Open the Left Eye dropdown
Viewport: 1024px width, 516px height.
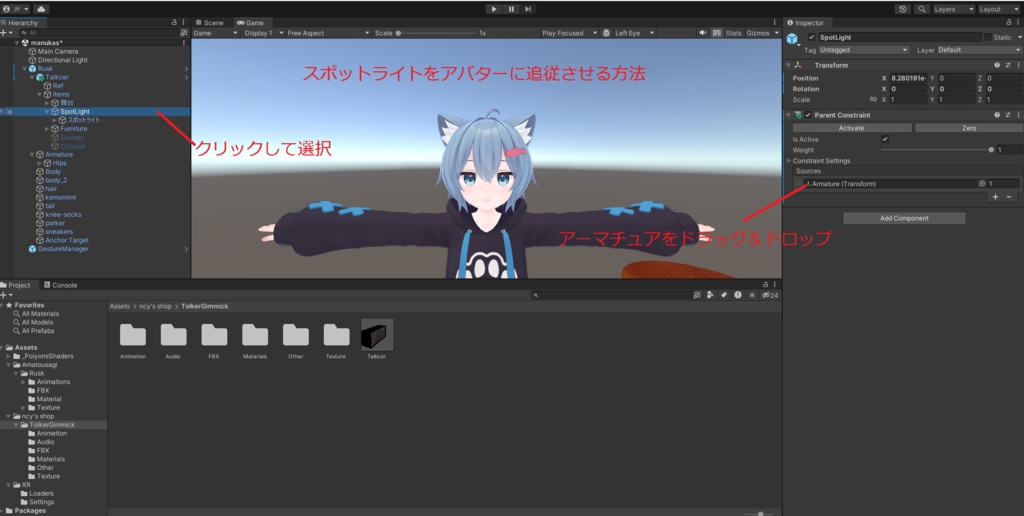tap(634, 33)
